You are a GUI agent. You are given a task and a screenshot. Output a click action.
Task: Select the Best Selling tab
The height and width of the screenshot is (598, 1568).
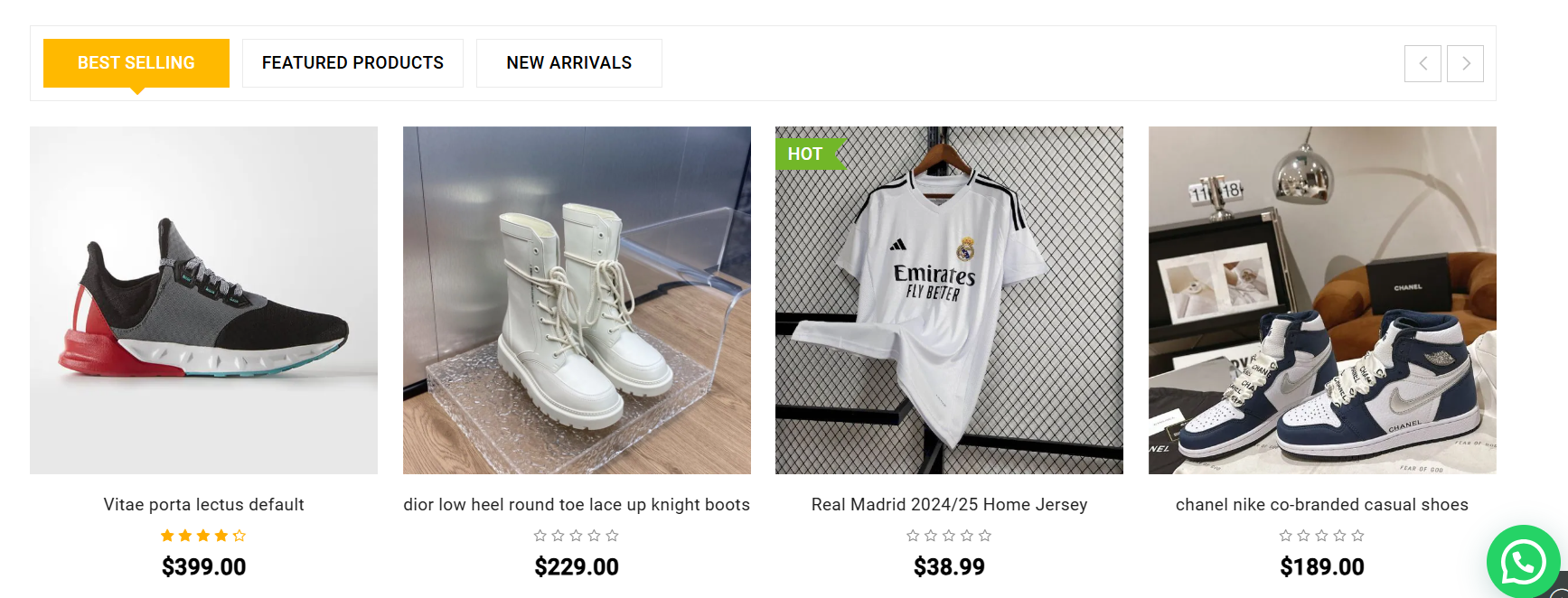(x=136, y=63)
